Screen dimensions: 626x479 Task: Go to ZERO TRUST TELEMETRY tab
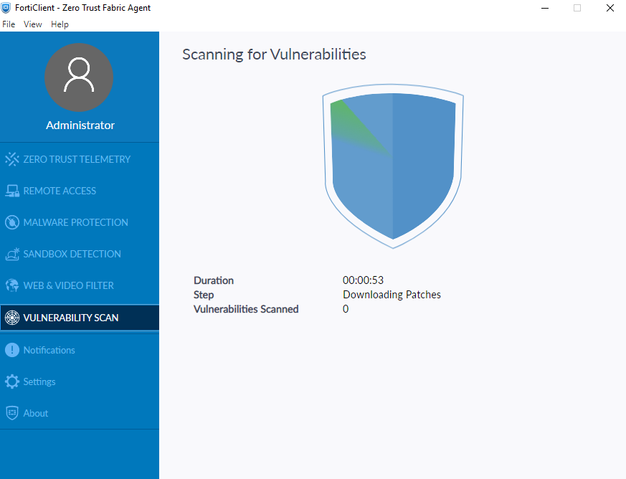coord(79,159)
